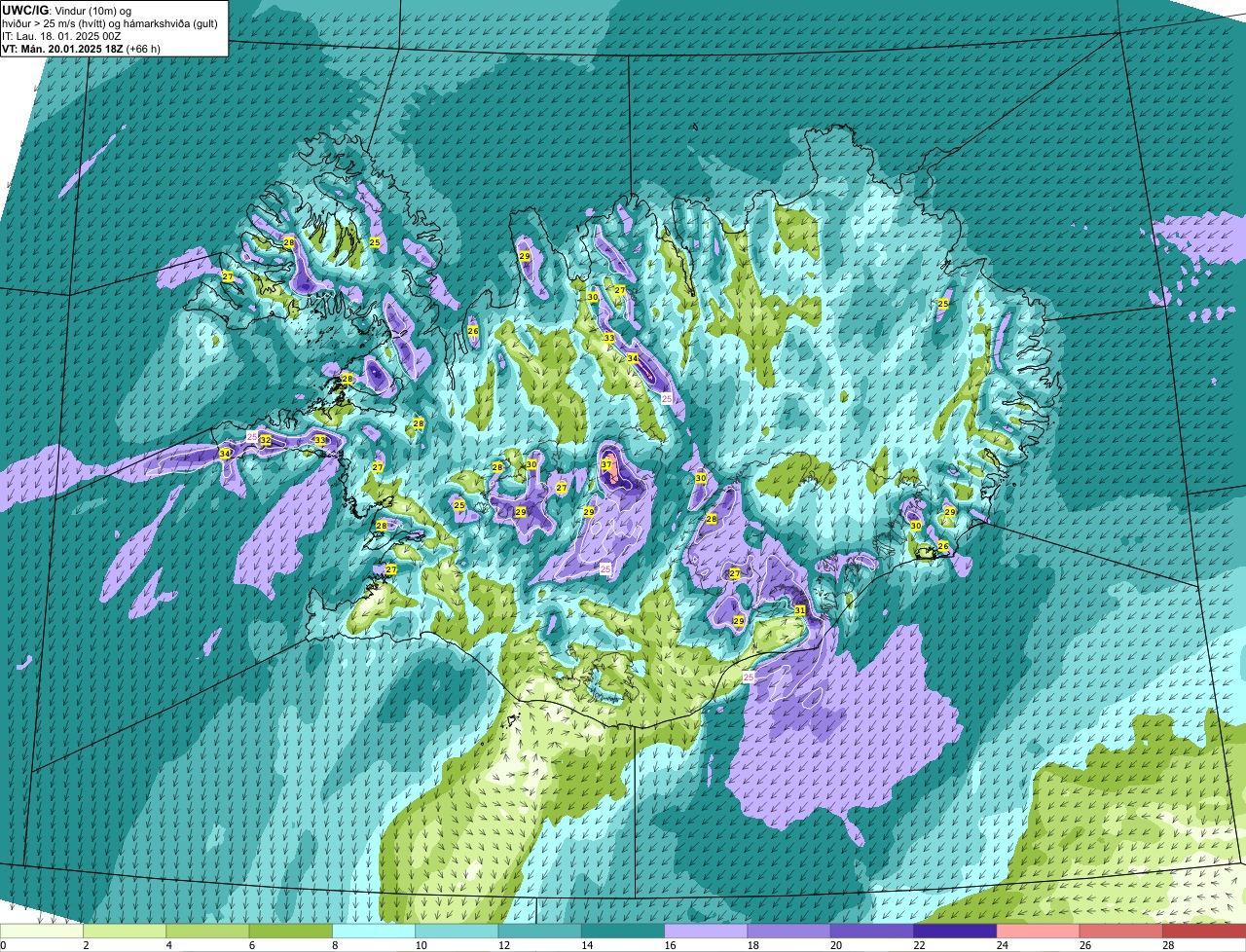Choose the 10–12 m/s legend color segment

[x=457, y=931]
